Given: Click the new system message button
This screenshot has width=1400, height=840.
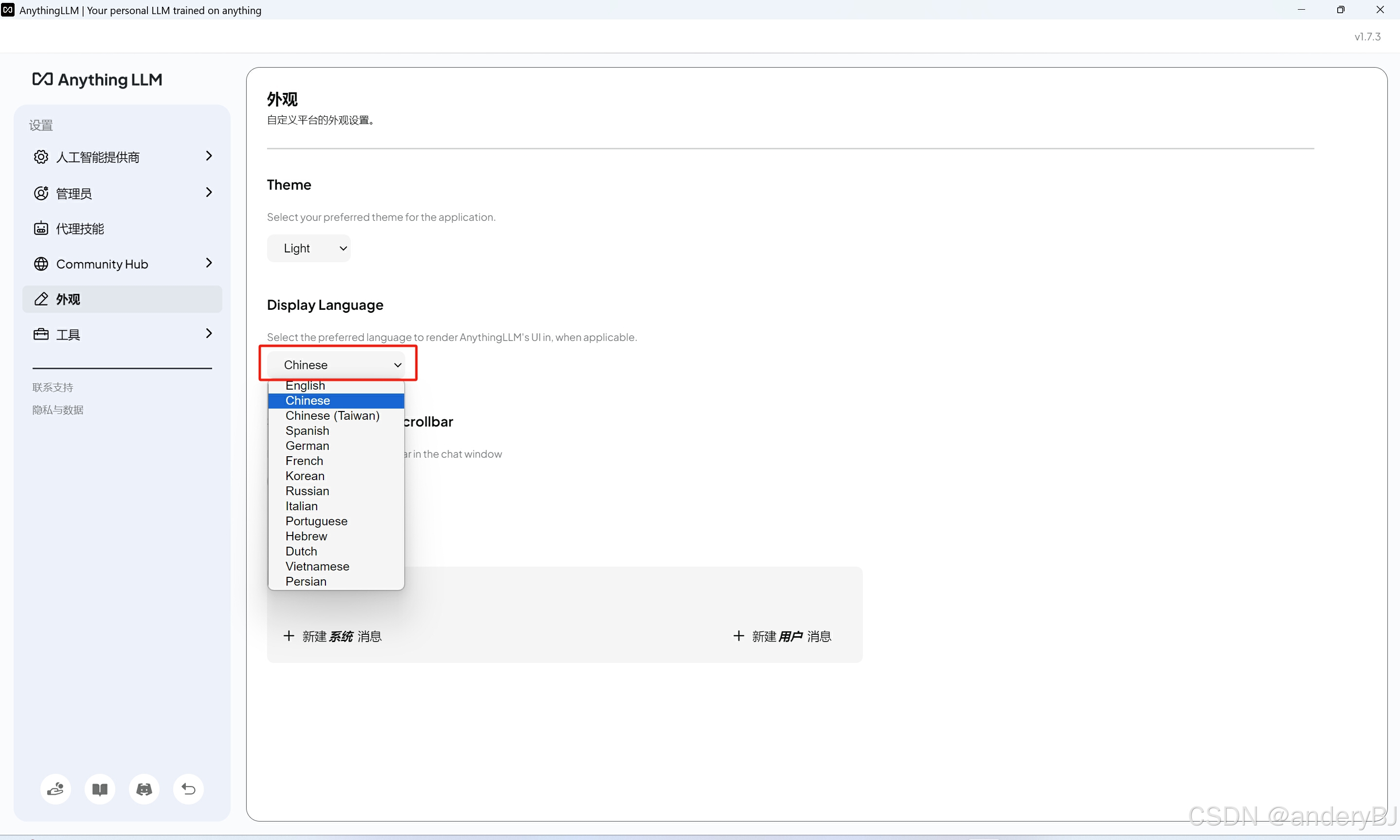Looking at the screenshot, I should point(333,636).
